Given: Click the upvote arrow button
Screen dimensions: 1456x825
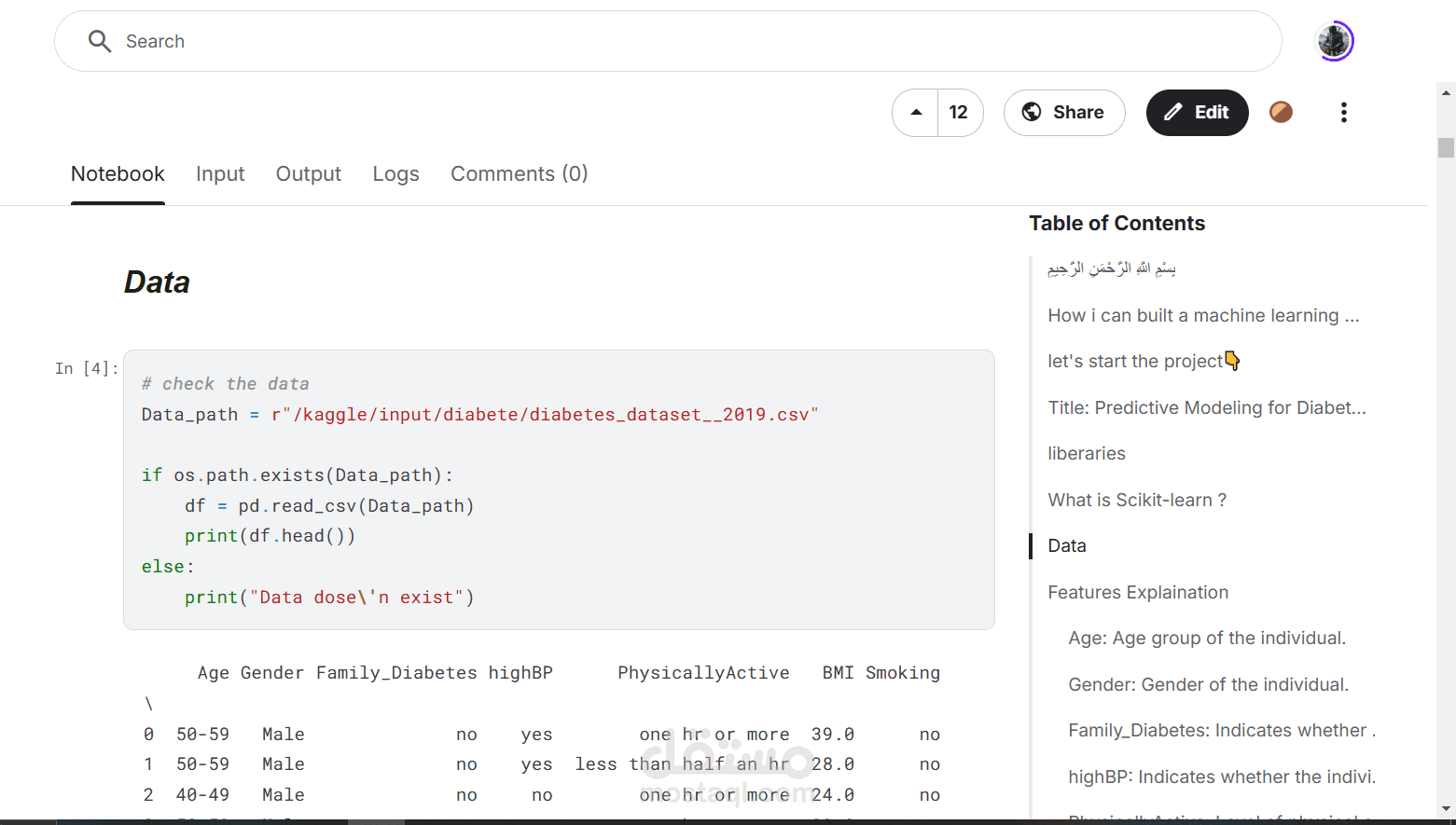Looking at the screenshot, I should click(x=916, y=113).
